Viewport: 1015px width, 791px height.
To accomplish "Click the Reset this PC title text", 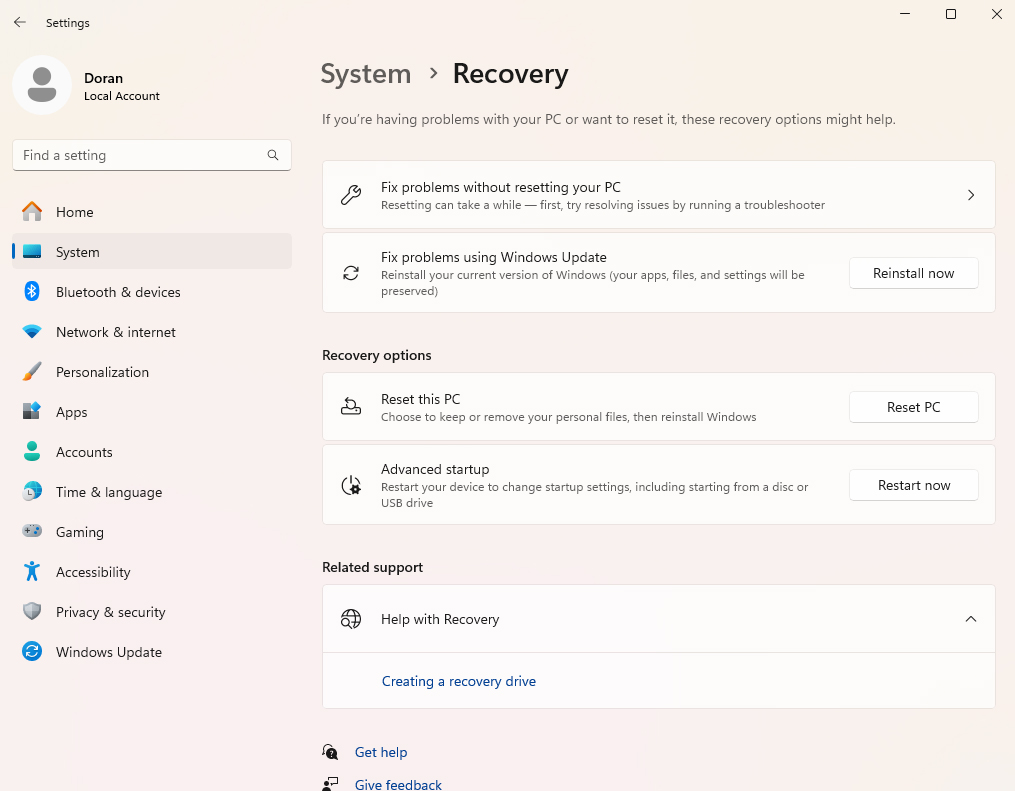I will (x=420, y=399).
